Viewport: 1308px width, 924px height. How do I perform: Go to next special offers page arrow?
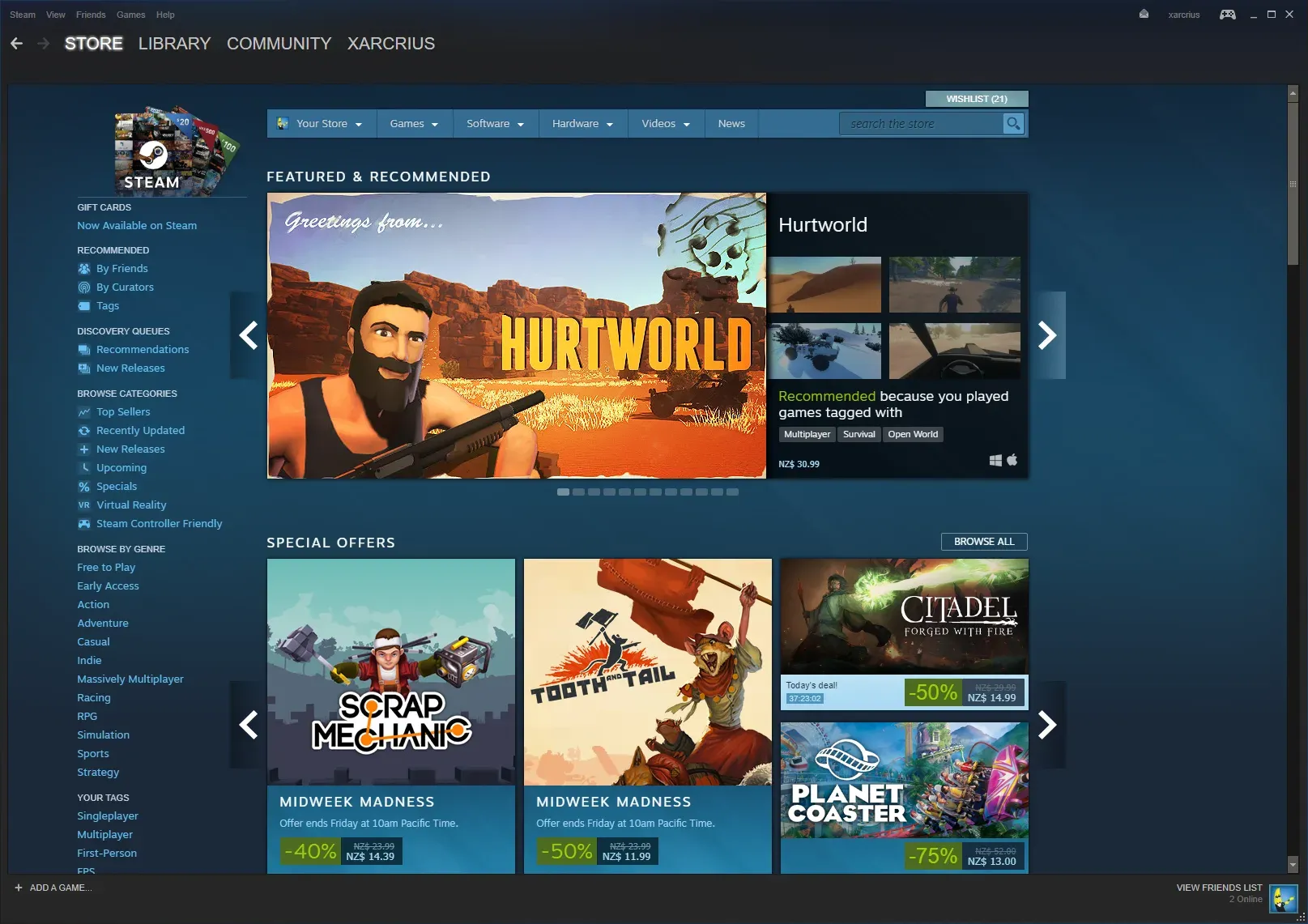[x=1047, y=725]
